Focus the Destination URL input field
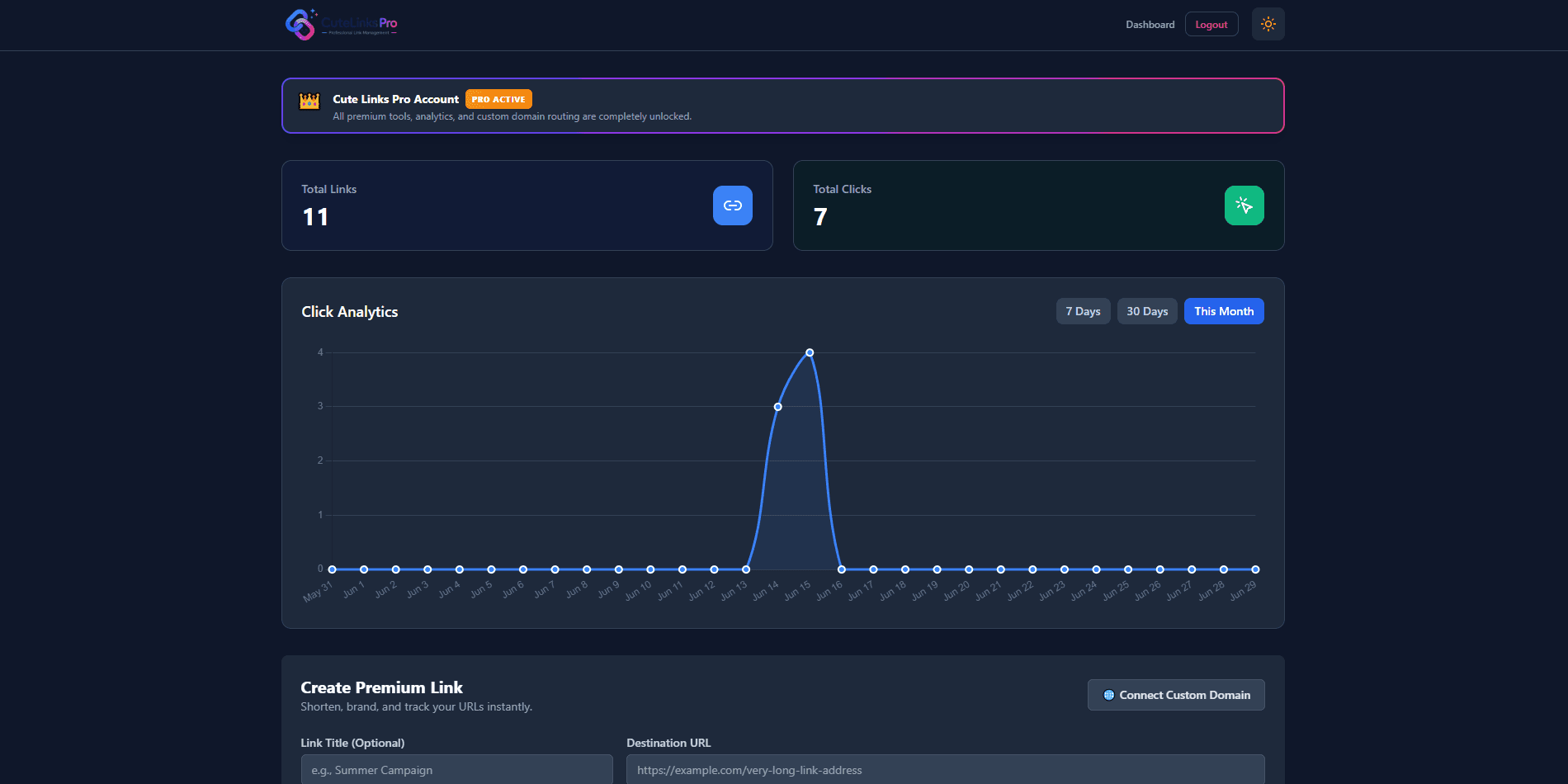The image size is (1568, 784). [x=946, y=769]
